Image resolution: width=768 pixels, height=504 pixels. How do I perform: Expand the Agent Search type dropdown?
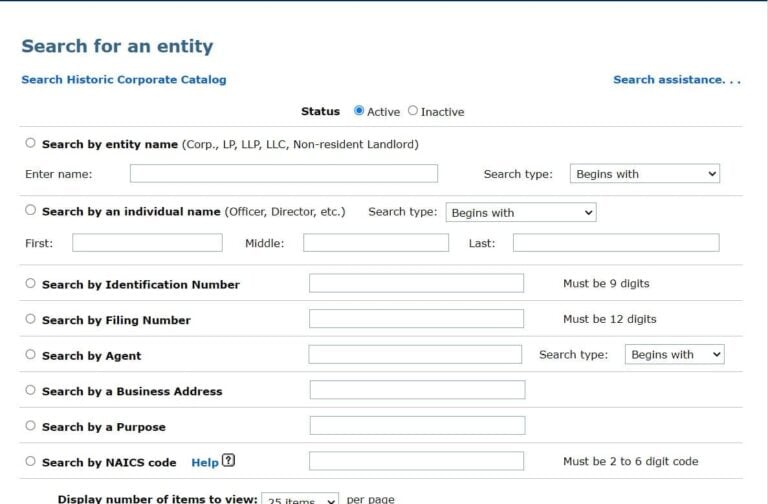[674, 354]
